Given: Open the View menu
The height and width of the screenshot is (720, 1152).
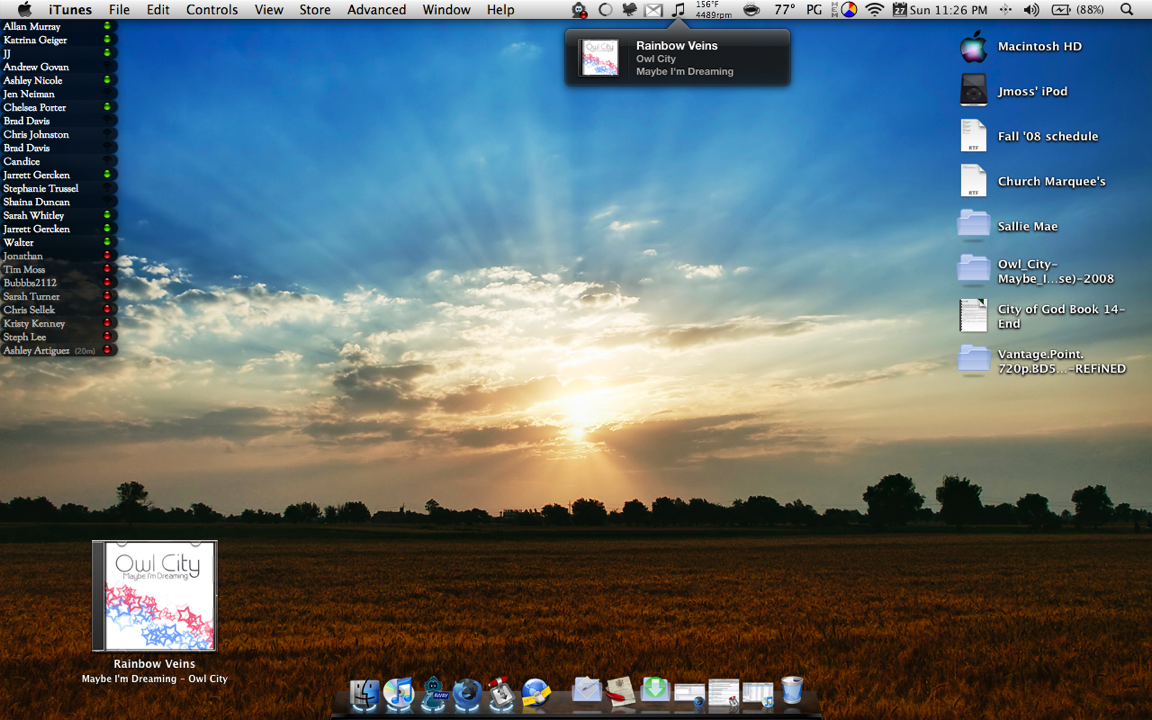Looking at the screenshot, I should 269,10.
